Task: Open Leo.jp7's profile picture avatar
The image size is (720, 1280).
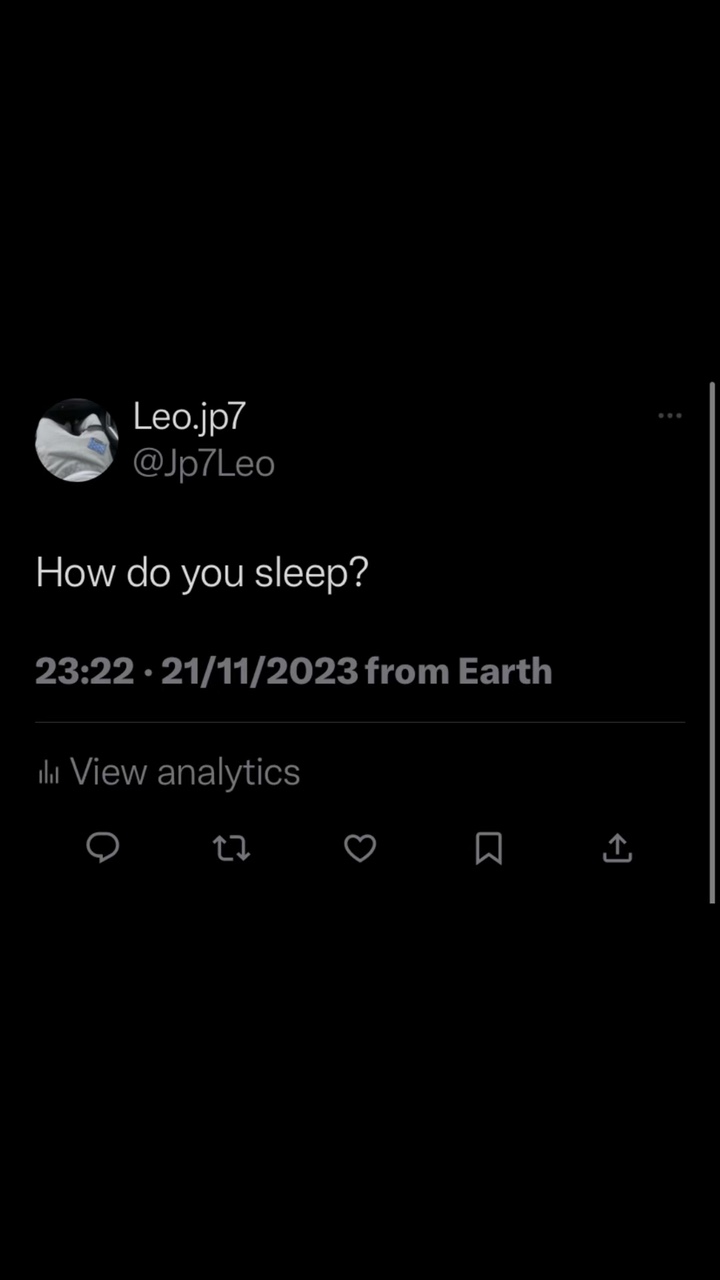Action: (x=77, y=440)
